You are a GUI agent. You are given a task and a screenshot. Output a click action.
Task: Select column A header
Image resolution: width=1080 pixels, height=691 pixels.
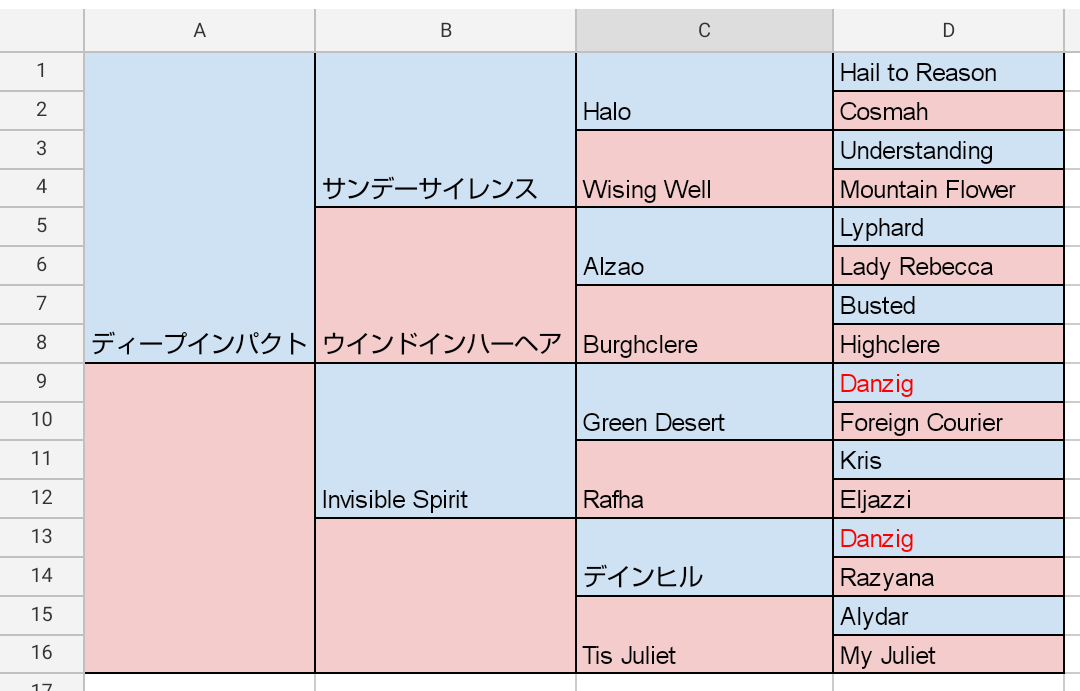click(x=200, y=31)
